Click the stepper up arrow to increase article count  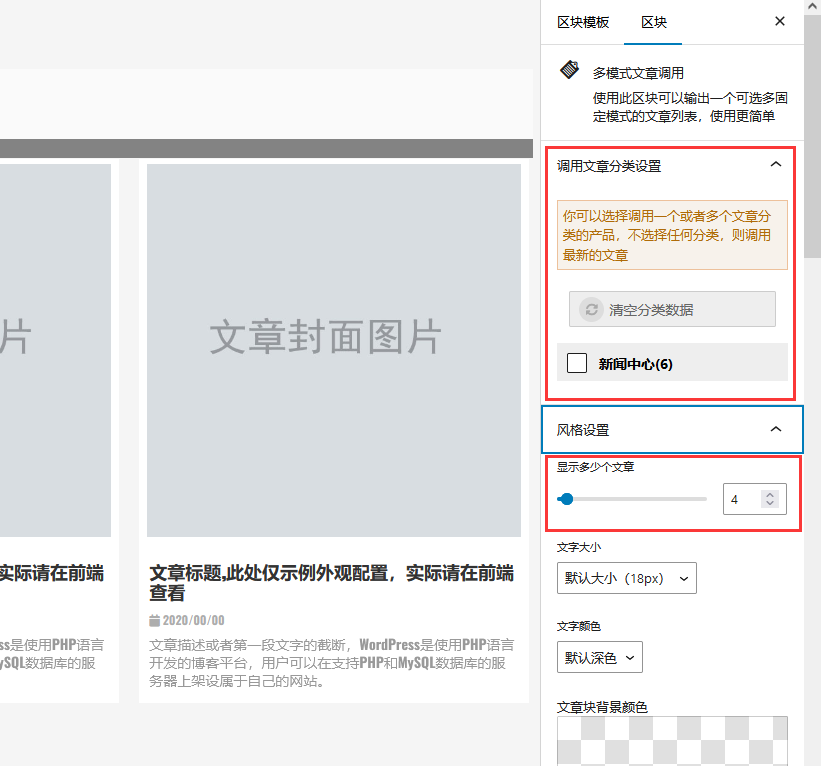click(x=769, y=492)
